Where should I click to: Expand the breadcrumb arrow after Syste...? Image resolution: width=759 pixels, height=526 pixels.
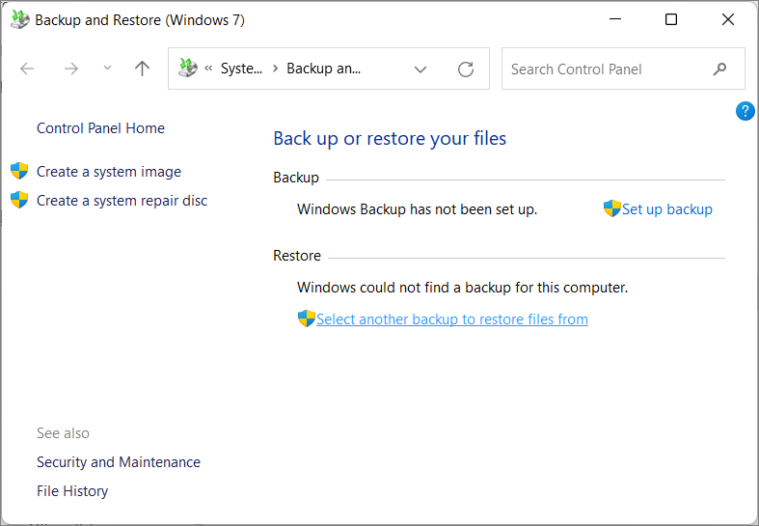pyautogui.click(x=275, y=69)
